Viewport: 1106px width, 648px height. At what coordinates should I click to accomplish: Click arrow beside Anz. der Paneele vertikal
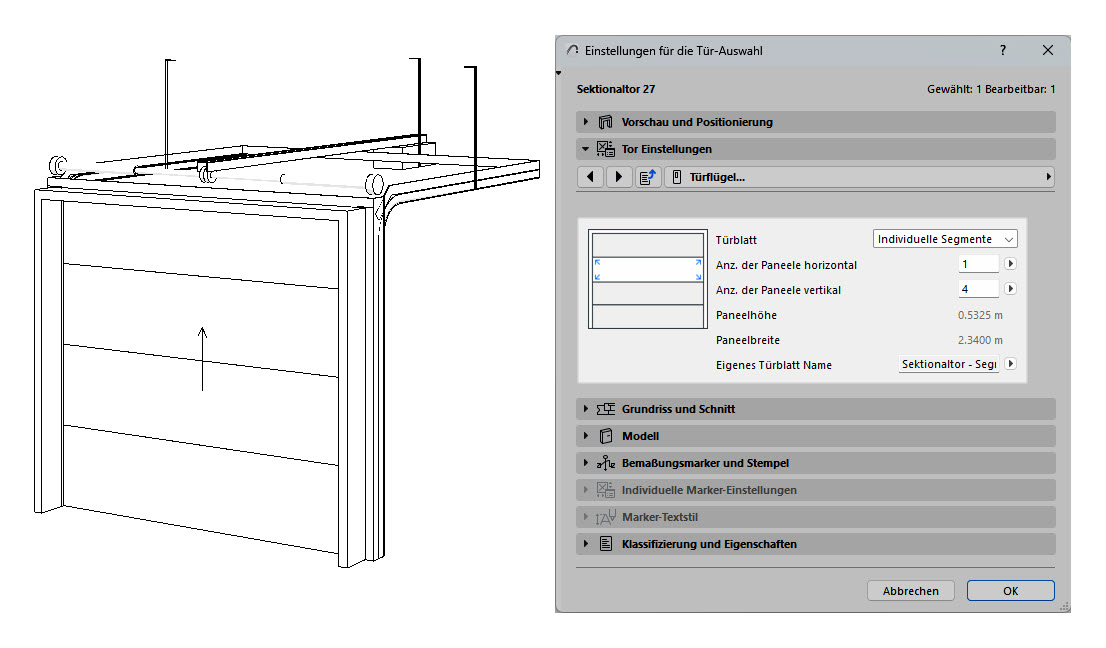click(x=1010, y=288)
